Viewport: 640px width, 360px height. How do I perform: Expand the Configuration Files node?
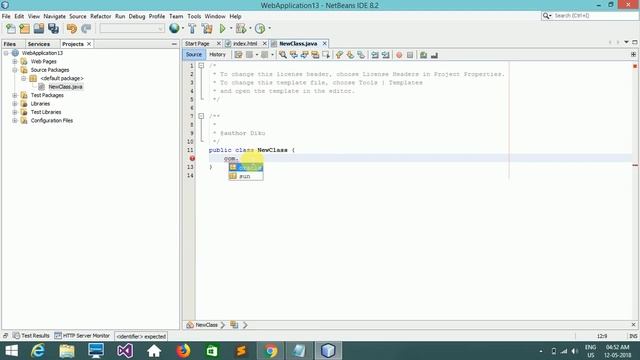[15, 121]
